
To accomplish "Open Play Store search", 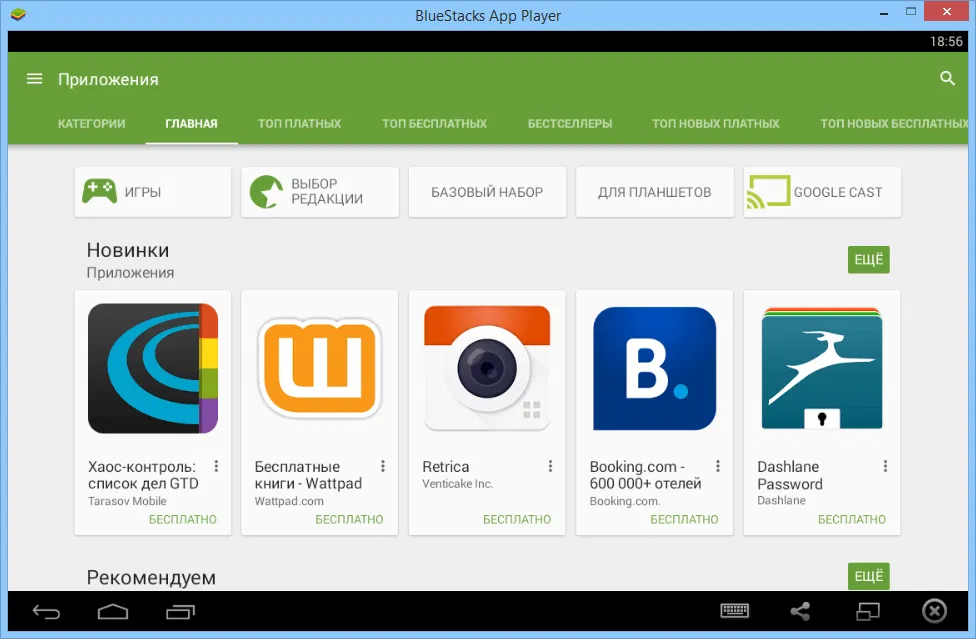I will (x=946, y=77).
